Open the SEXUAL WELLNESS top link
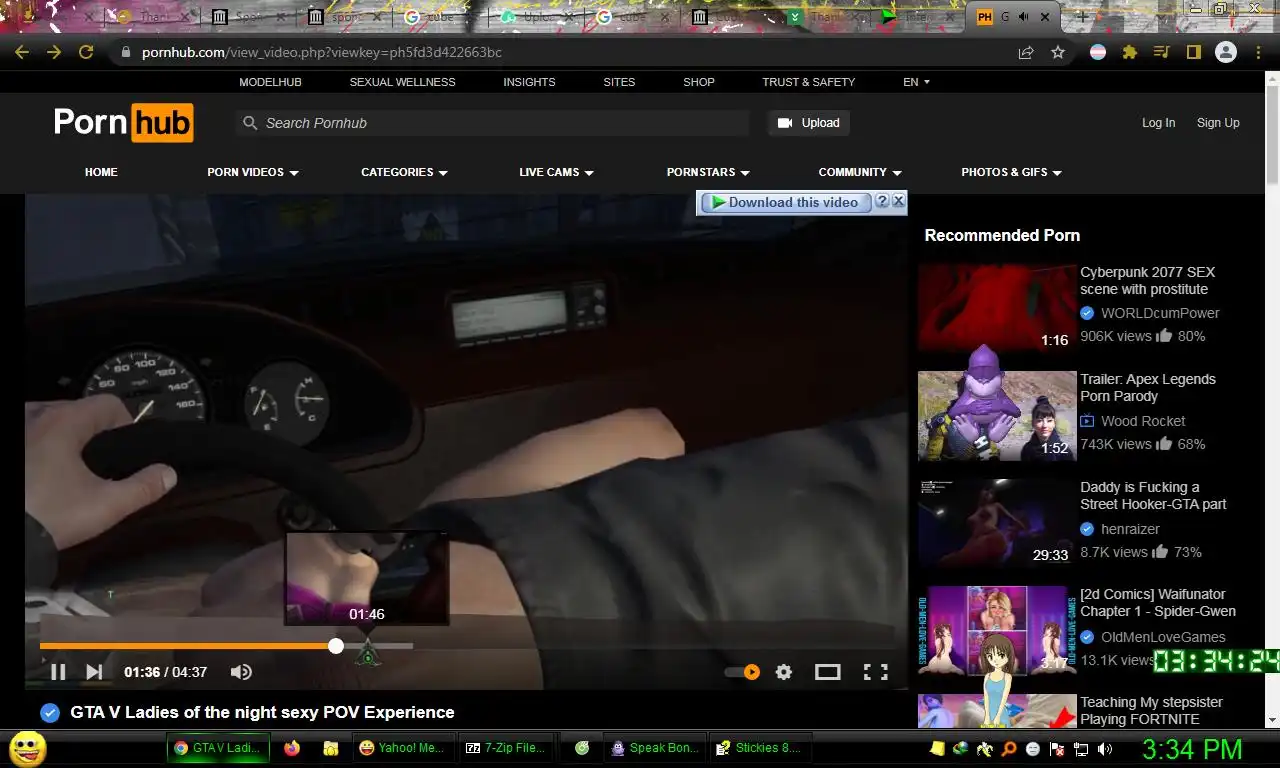Screen dimensions: 1280x768 (402, 82)
